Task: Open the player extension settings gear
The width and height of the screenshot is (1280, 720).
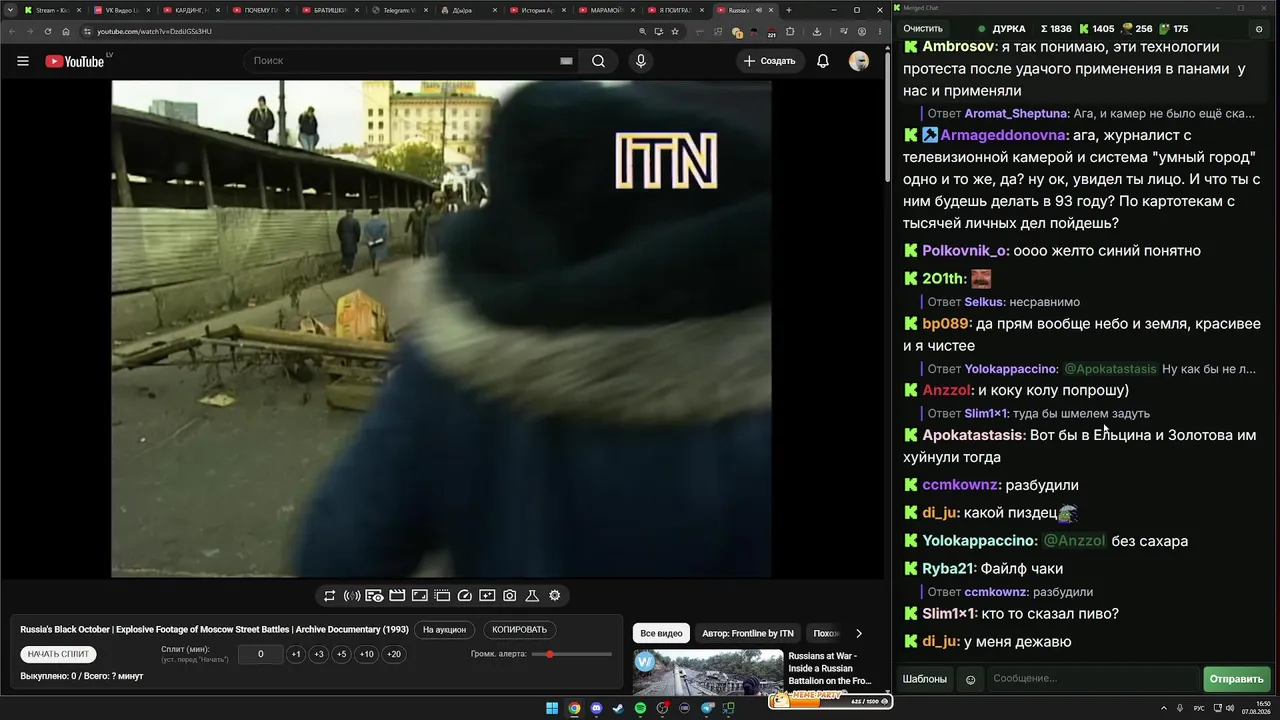Action: pos(555,596)
